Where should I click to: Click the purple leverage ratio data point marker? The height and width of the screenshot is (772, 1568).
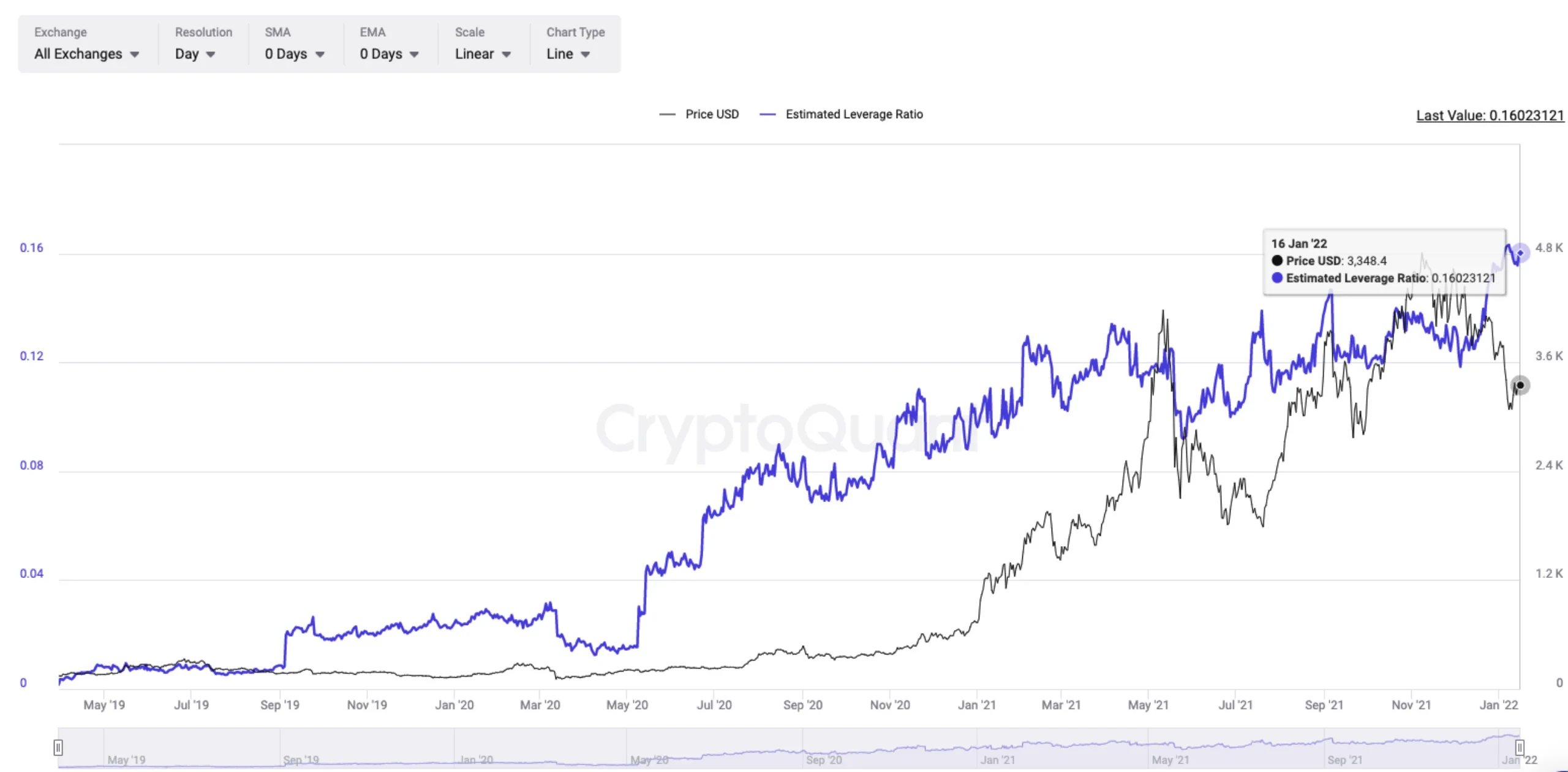tap(1520, 252)
